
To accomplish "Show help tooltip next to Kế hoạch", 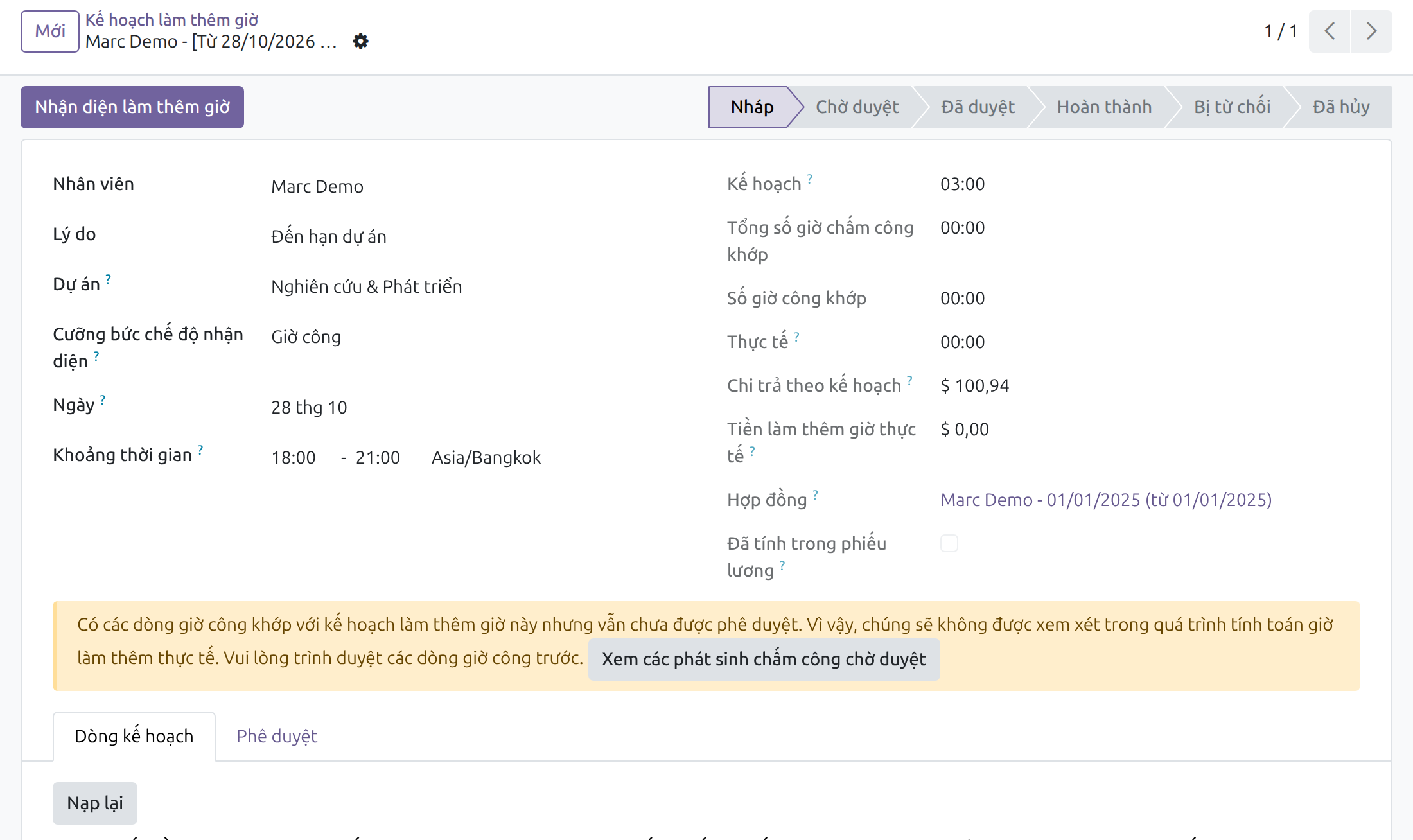I will click(x=810, y=179).
